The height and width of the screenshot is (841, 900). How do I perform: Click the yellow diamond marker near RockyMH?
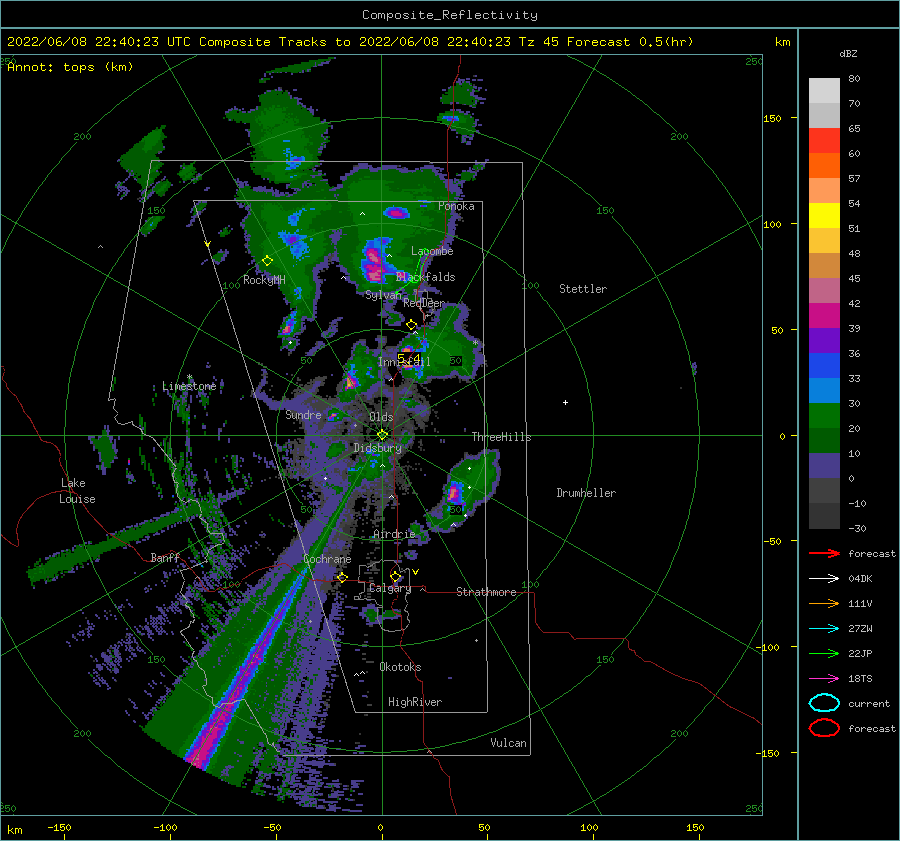[x=267, y=261]
